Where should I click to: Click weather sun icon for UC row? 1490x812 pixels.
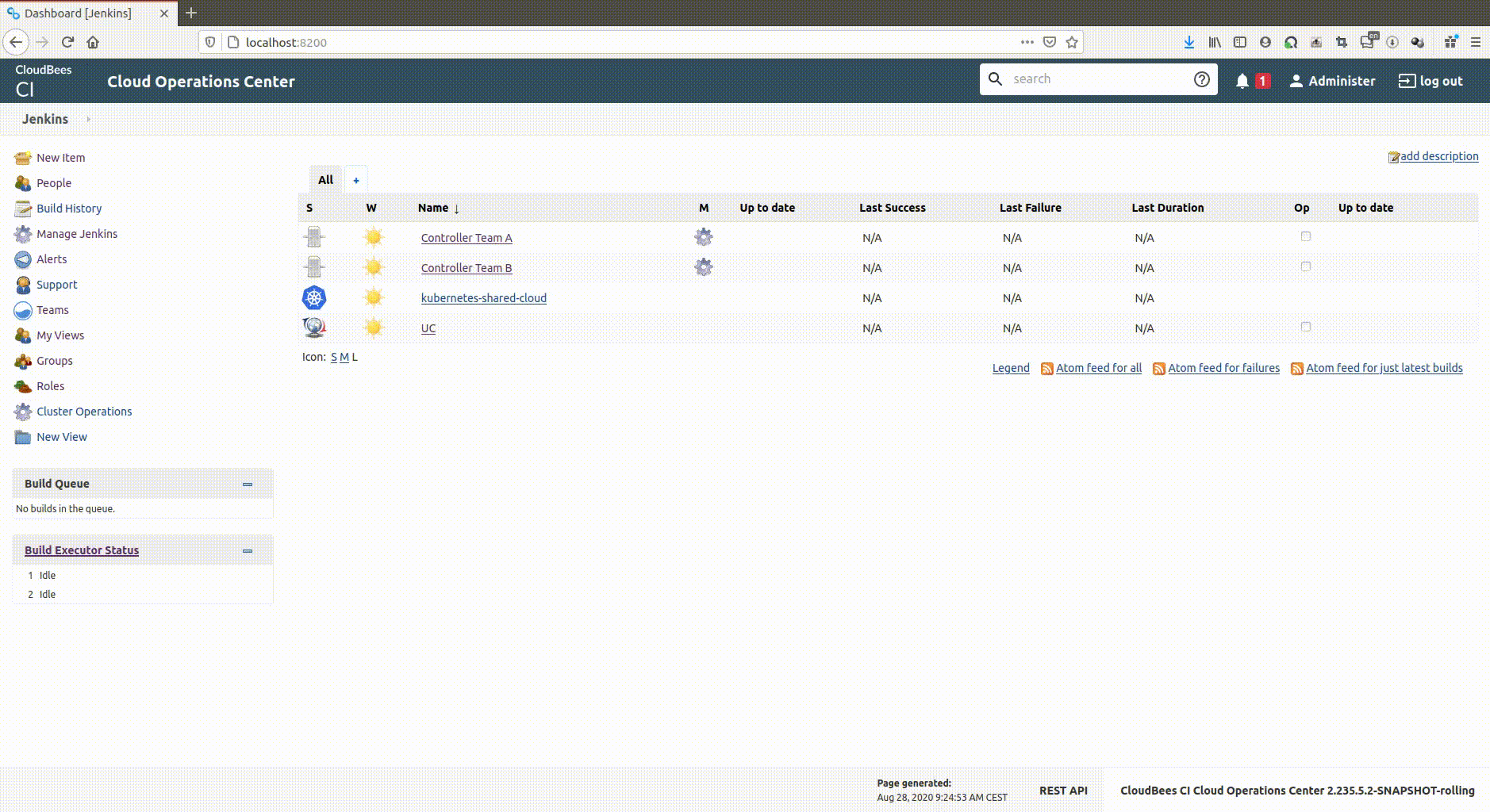374,327
